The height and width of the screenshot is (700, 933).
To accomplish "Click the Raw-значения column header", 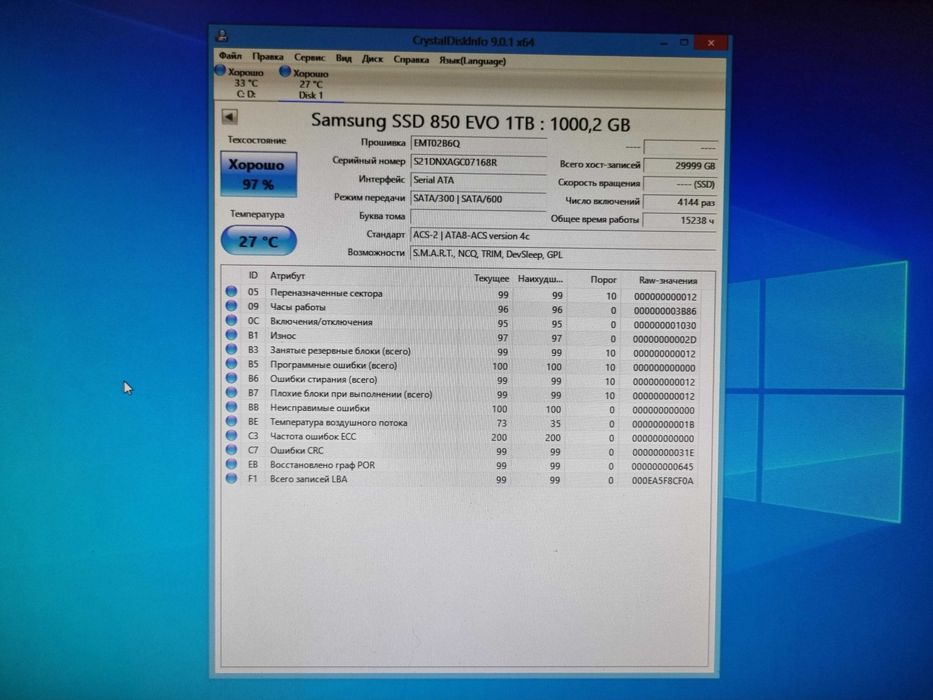I will [x=668, y=280].
